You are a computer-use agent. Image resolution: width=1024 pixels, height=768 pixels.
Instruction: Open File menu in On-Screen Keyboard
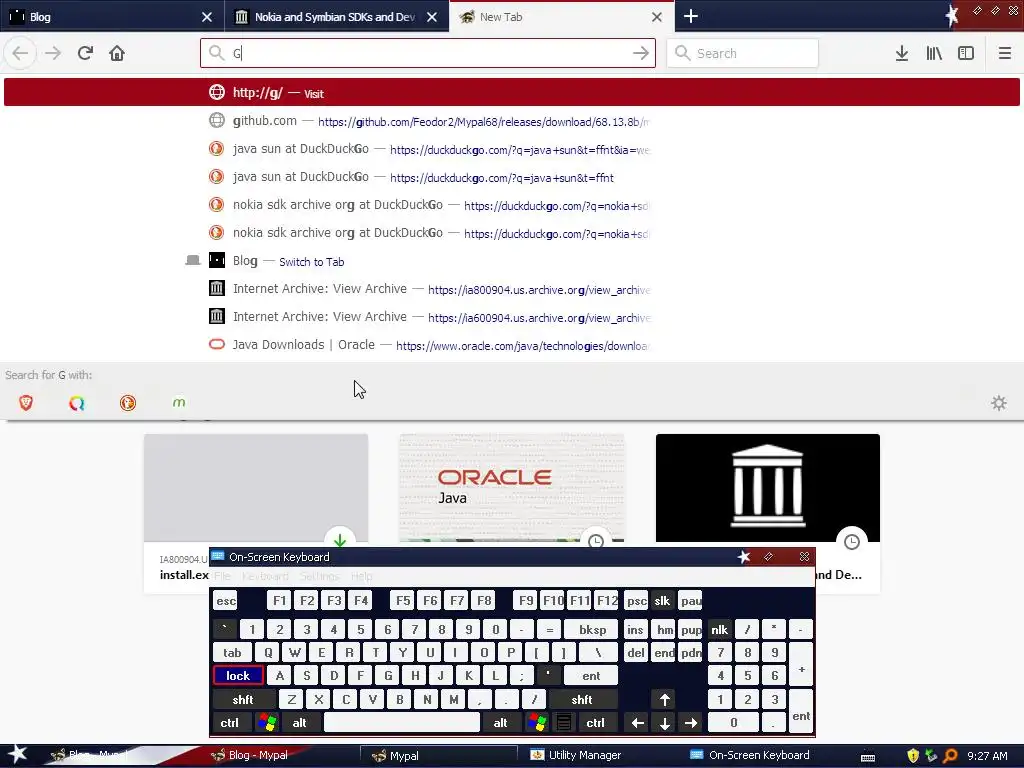coord(222,576)
